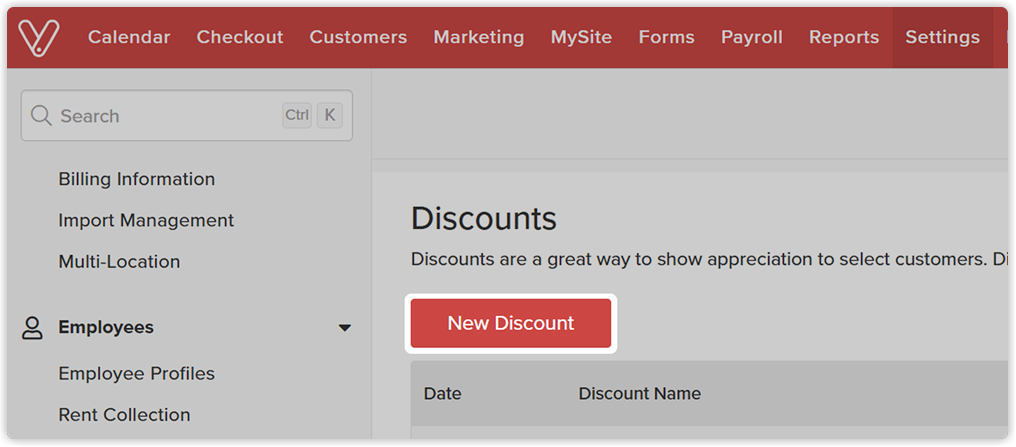
Task: Open Billing Information settings
Action: point(137,179)
